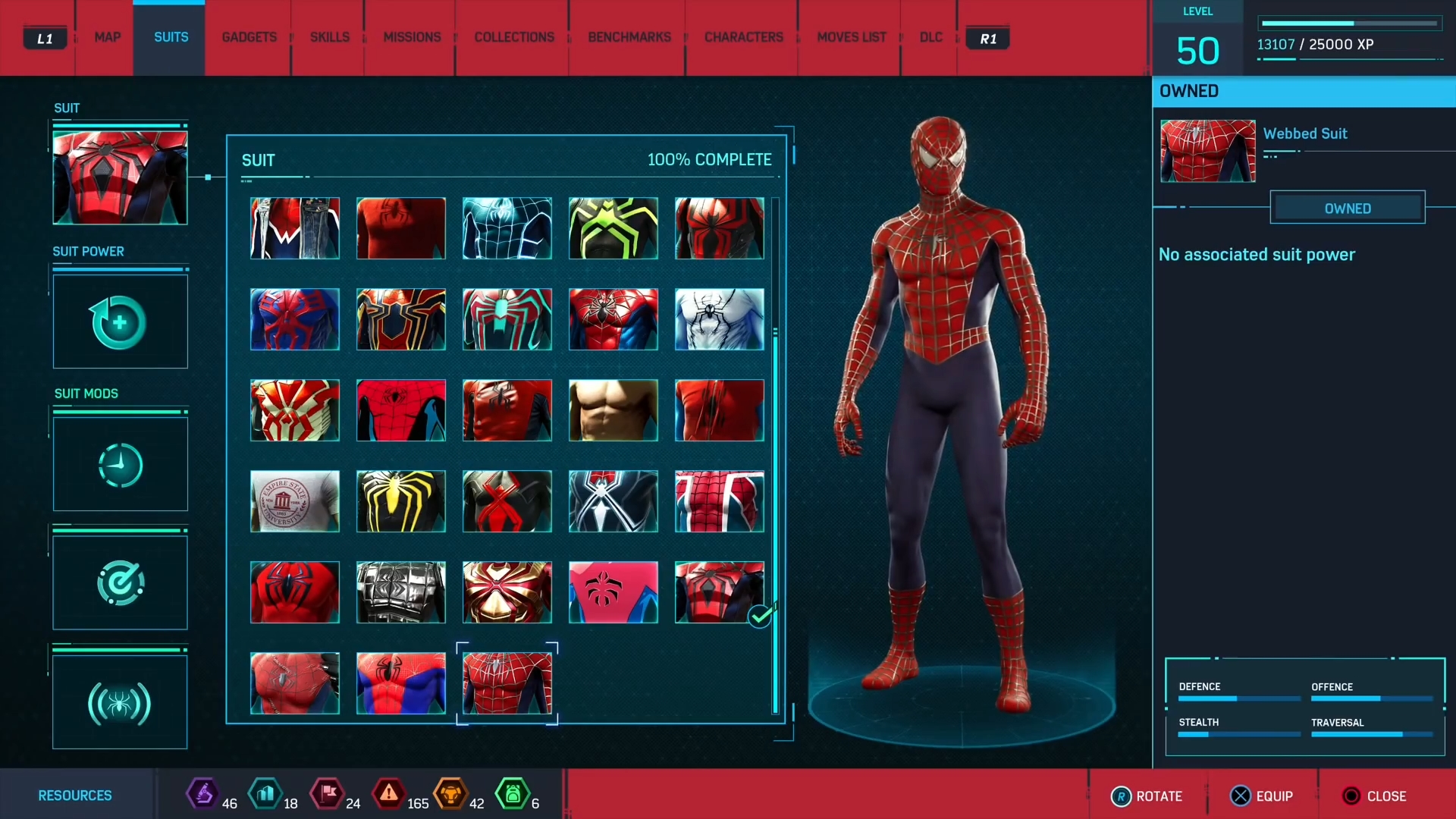
Task: Go to the MISSIONS tab
Action: [412, 37]
